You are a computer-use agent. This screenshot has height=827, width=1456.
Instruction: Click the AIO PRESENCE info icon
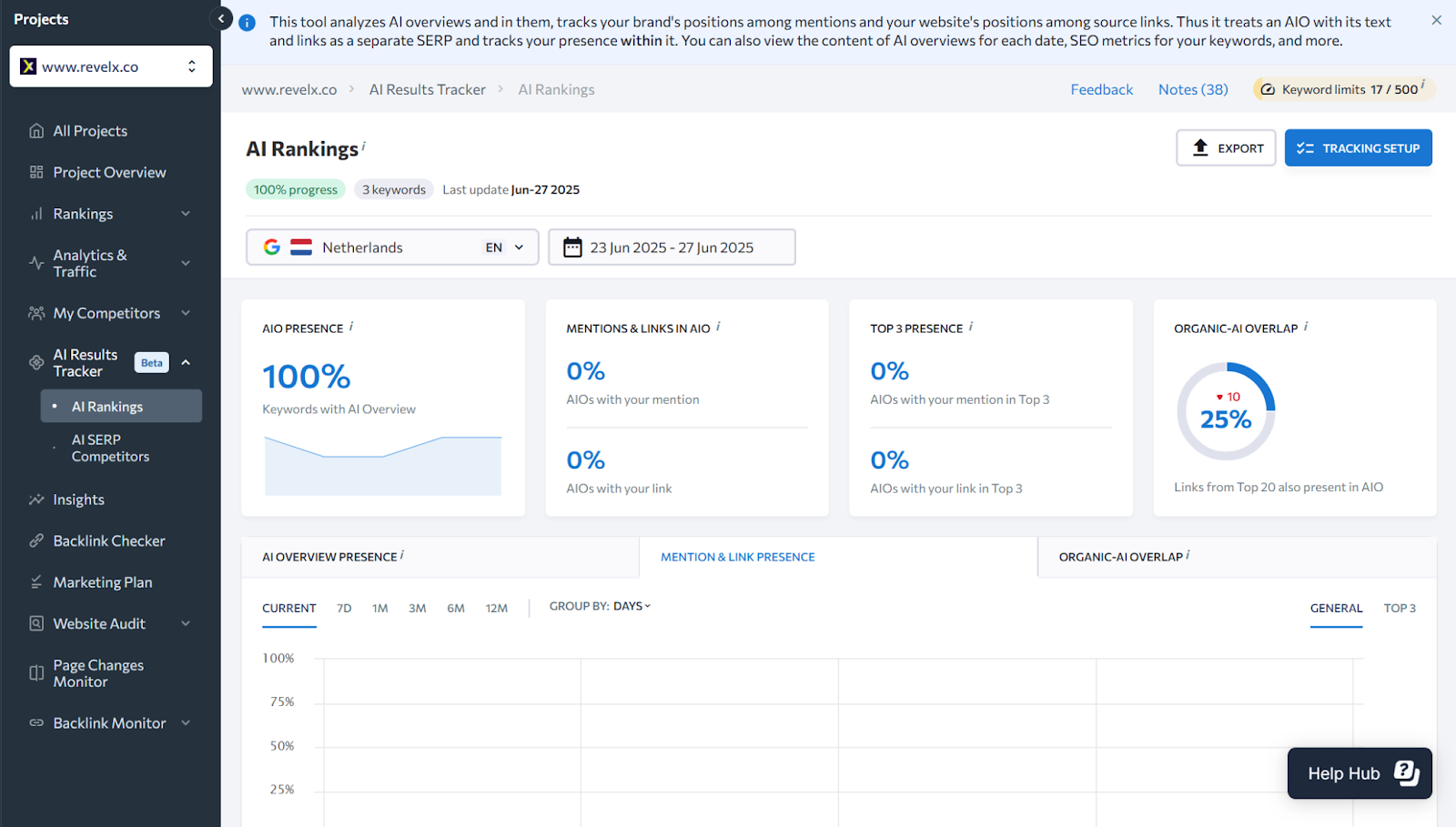pos(351,326)
